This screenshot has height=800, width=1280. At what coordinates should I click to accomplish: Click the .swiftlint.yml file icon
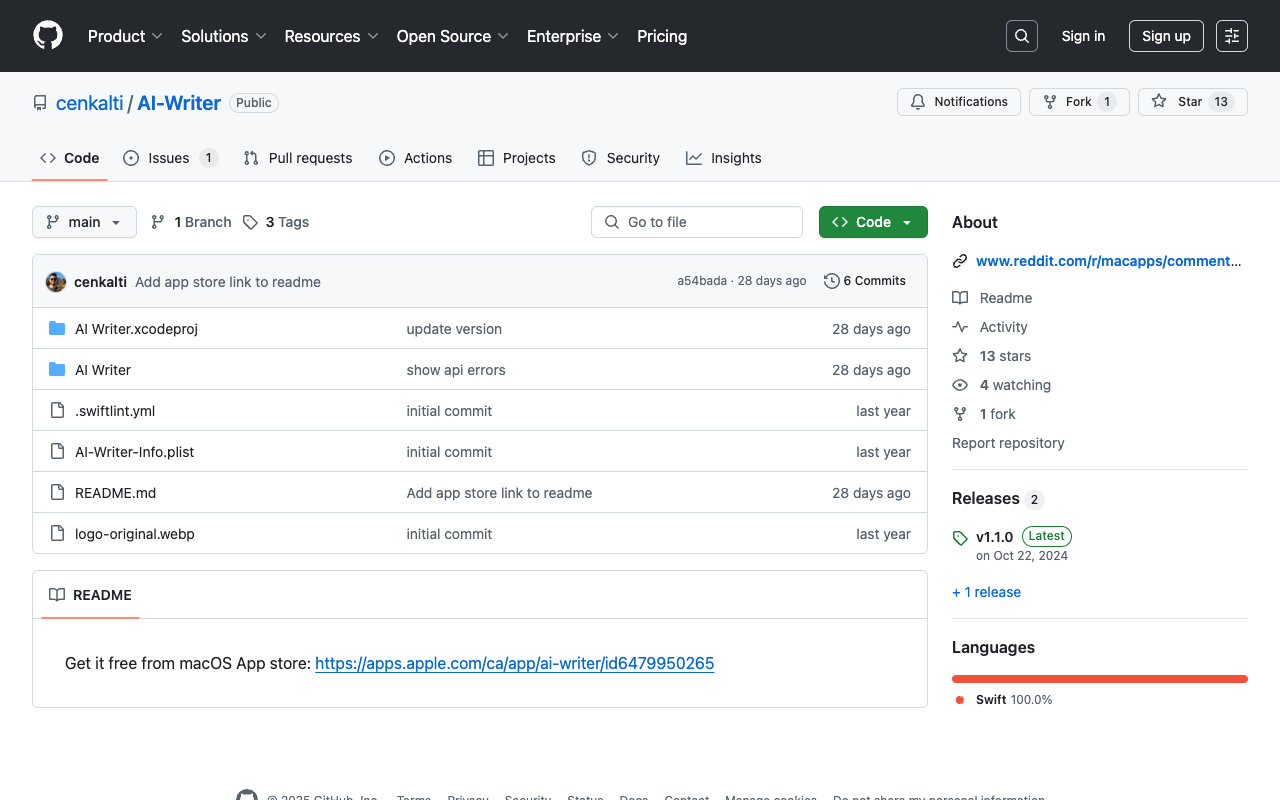[57, 410]
